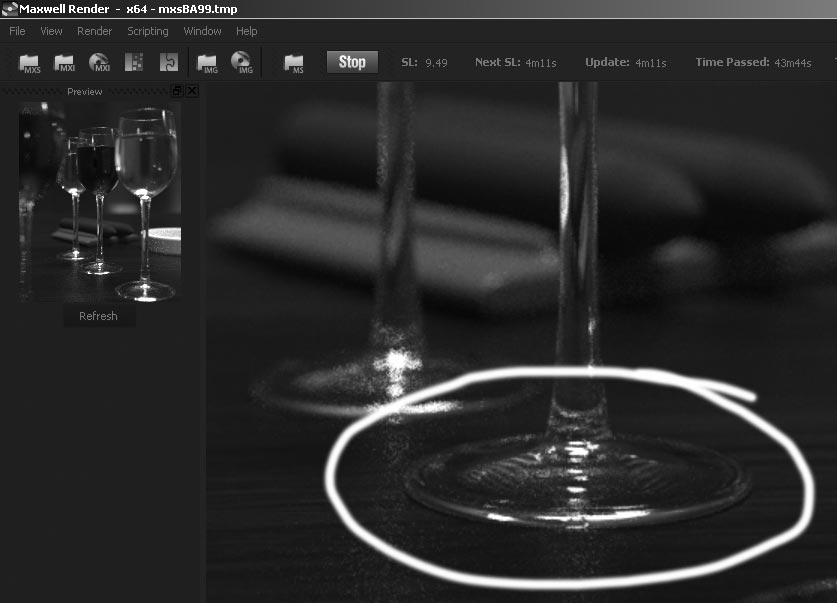Screen dimensions: 837x603
Task: Stop the render
Action: coord(352,62)
